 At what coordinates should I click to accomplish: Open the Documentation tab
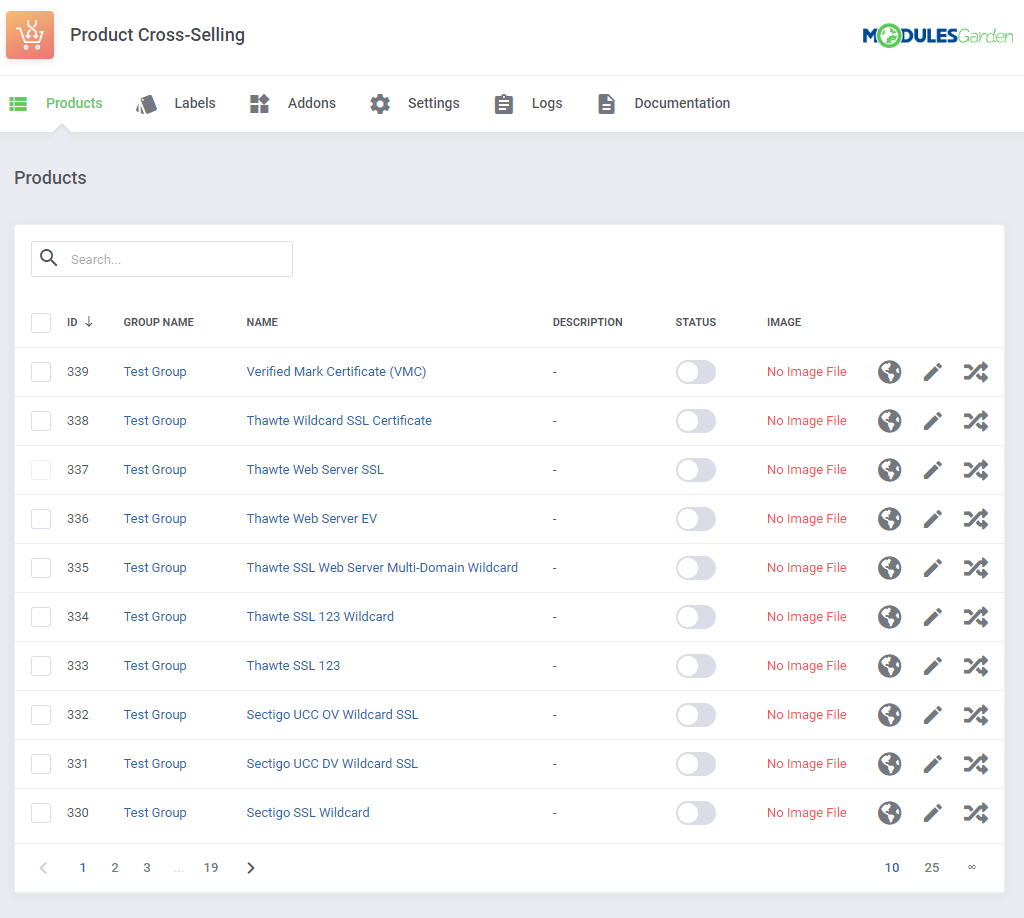[x=664, y=103]
